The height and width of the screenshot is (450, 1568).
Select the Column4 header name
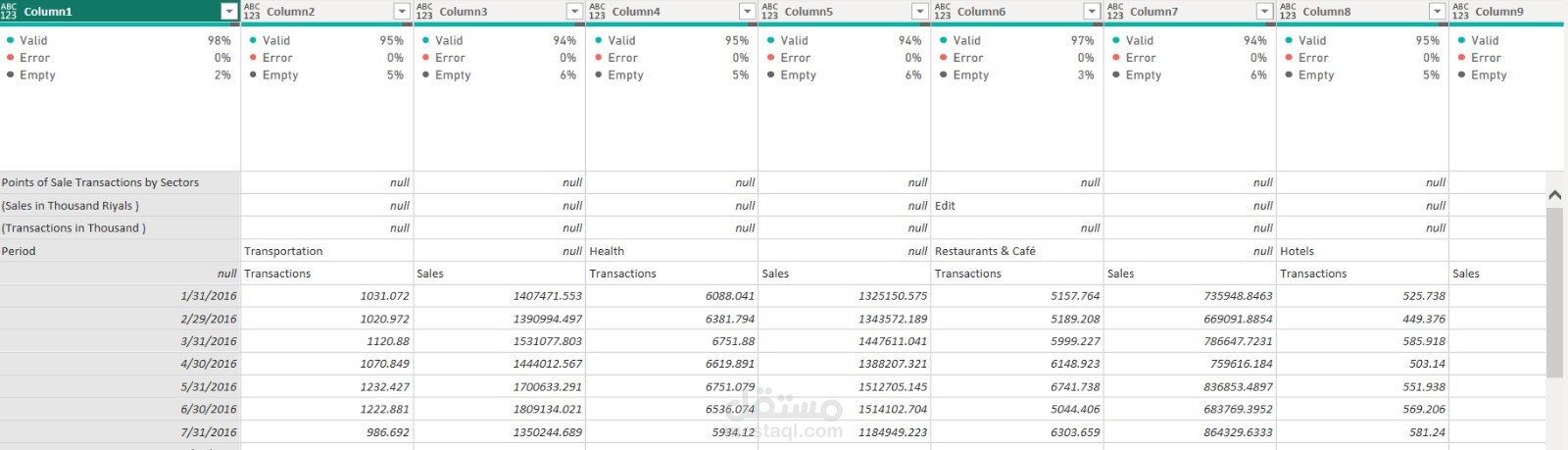point(636,12)
